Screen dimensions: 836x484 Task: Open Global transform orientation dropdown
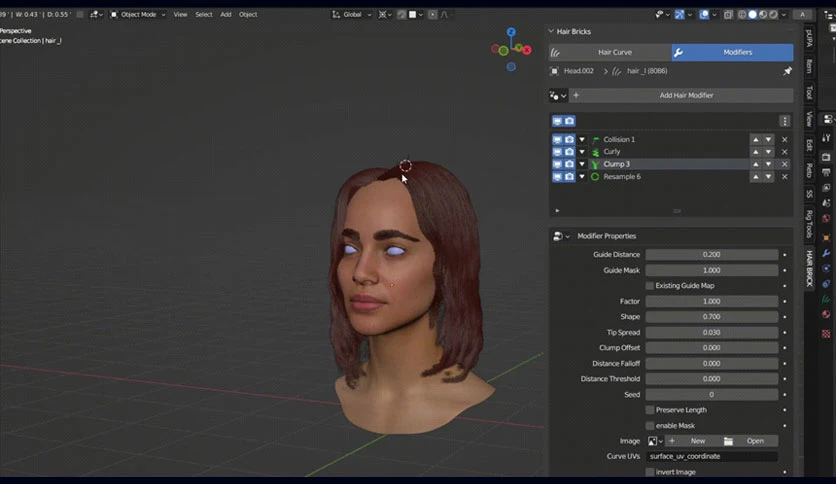(x=352, y=14)
